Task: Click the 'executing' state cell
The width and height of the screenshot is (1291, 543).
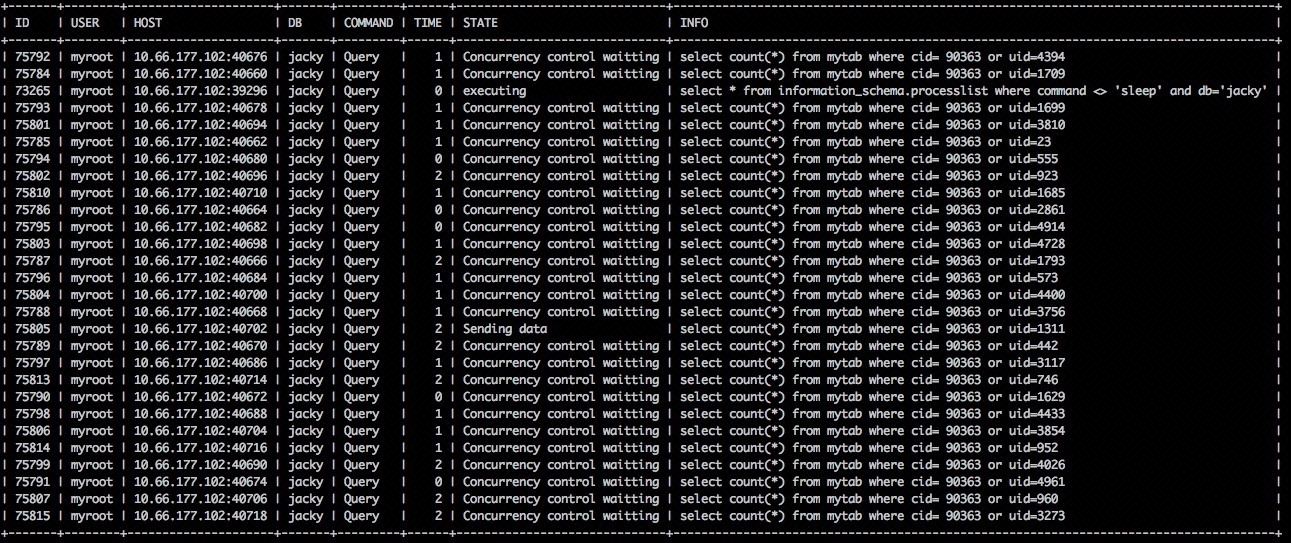Action: [494, 91]
